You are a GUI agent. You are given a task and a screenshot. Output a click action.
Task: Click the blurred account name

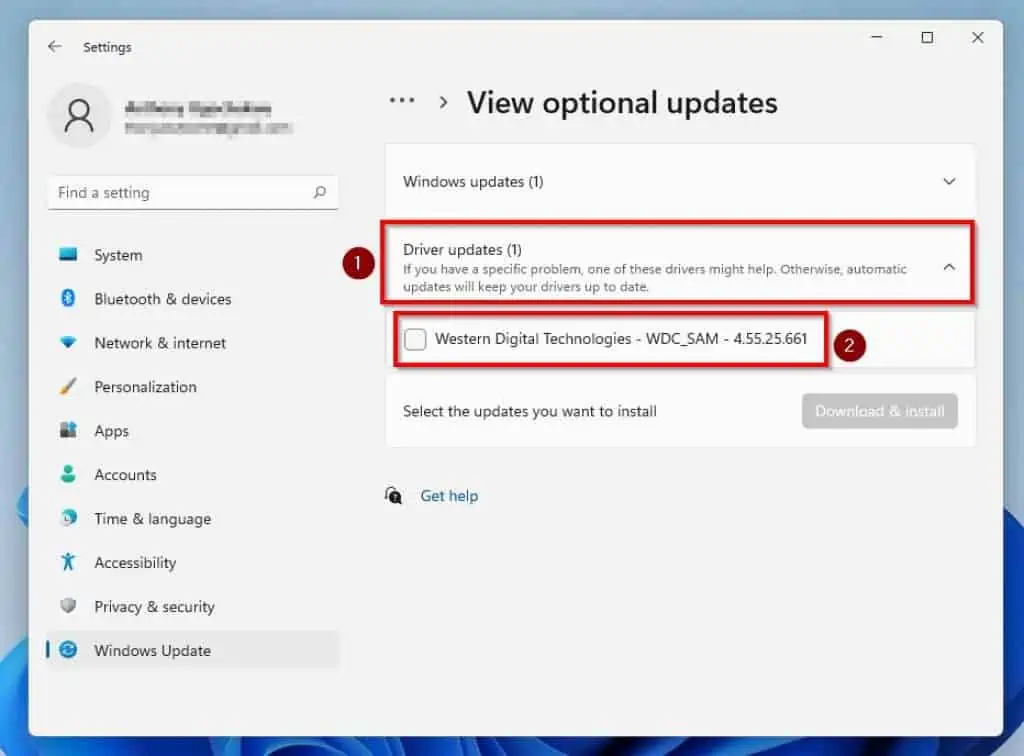(198, 108)
